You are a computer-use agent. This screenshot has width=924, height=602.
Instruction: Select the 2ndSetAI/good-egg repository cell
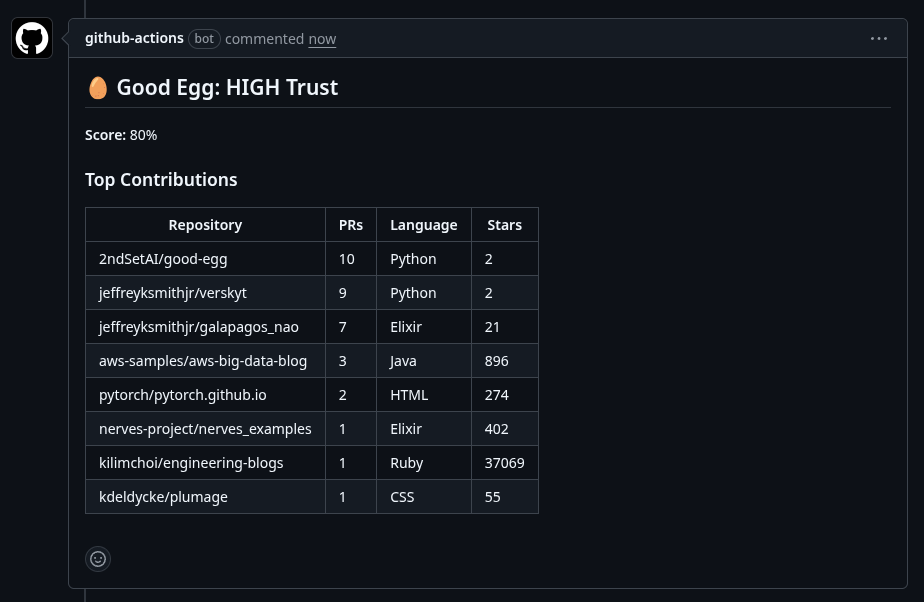[163, 259]
